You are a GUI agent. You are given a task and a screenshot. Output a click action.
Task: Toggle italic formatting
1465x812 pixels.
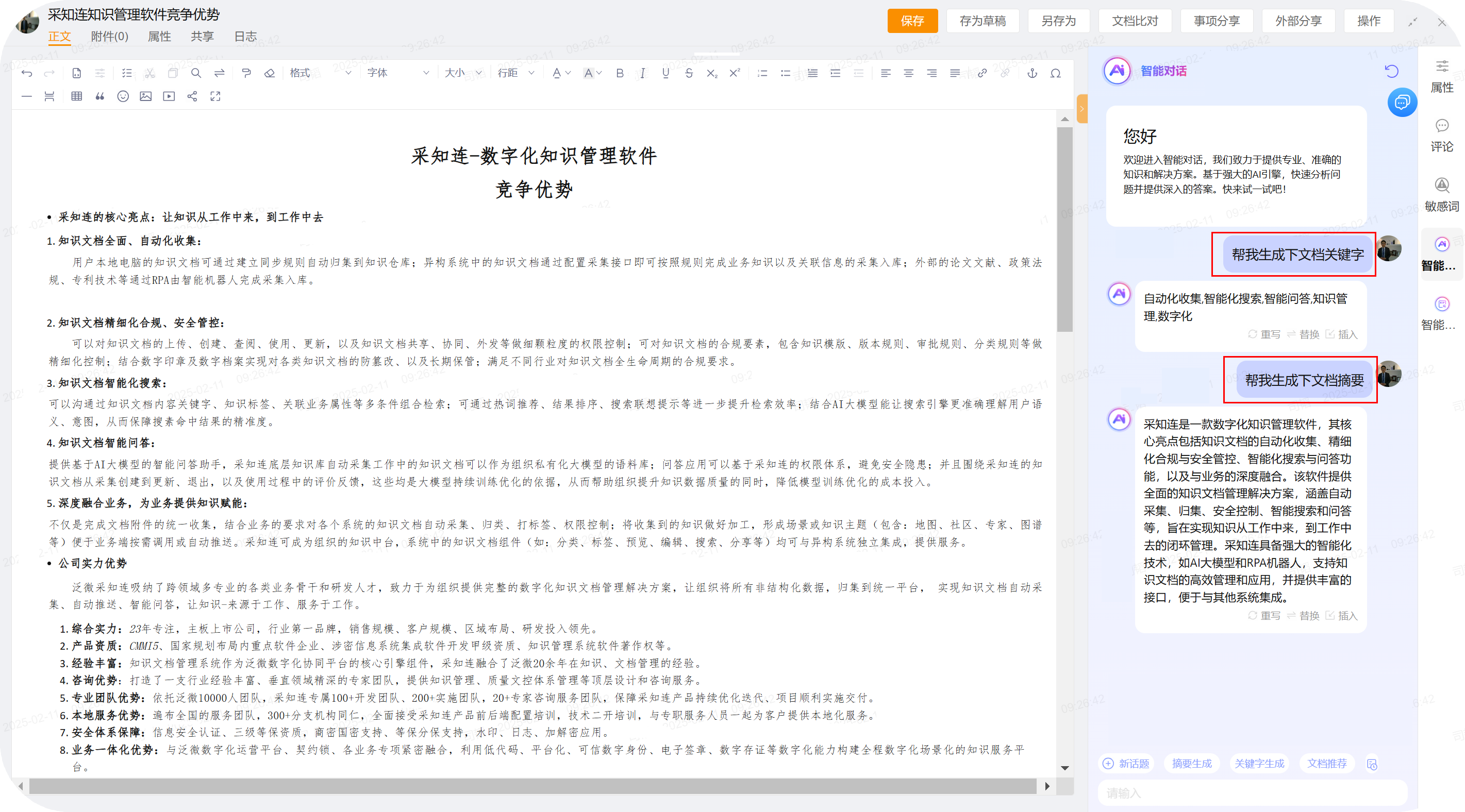(643, 73)
